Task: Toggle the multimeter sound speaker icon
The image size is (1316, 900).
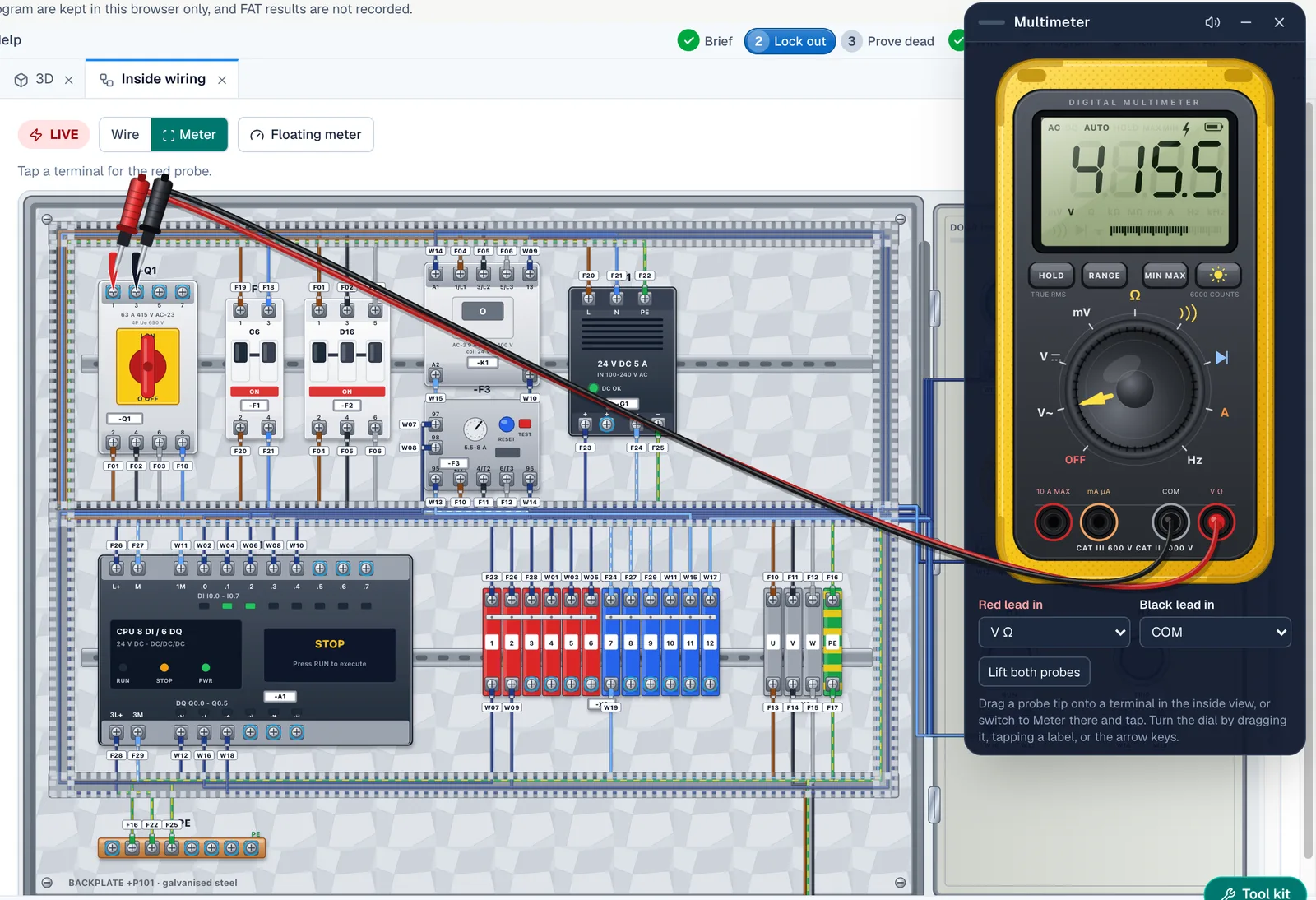Action: 1212,22
